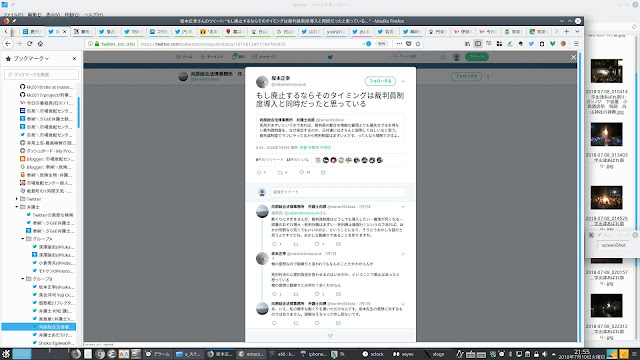Click the reply tweet input field
This screenshot has width=640, height=360.
338,192
